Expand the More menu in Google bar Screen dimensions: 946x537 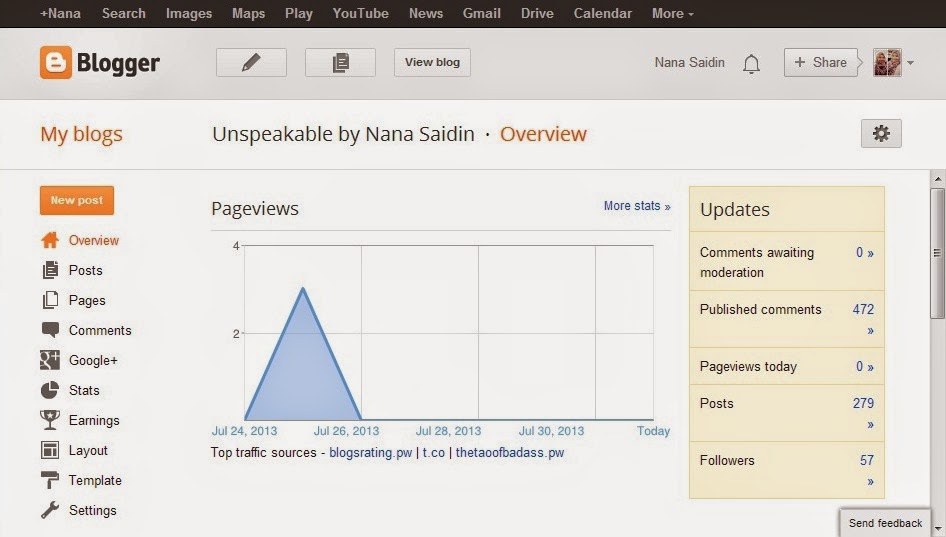coord(672,13)
